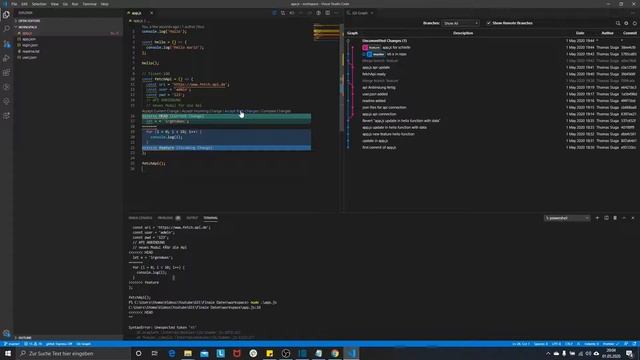The height and width of the screenshot is (360, 640).
Task: Open the Terminal menu
Action: (90, 4)
